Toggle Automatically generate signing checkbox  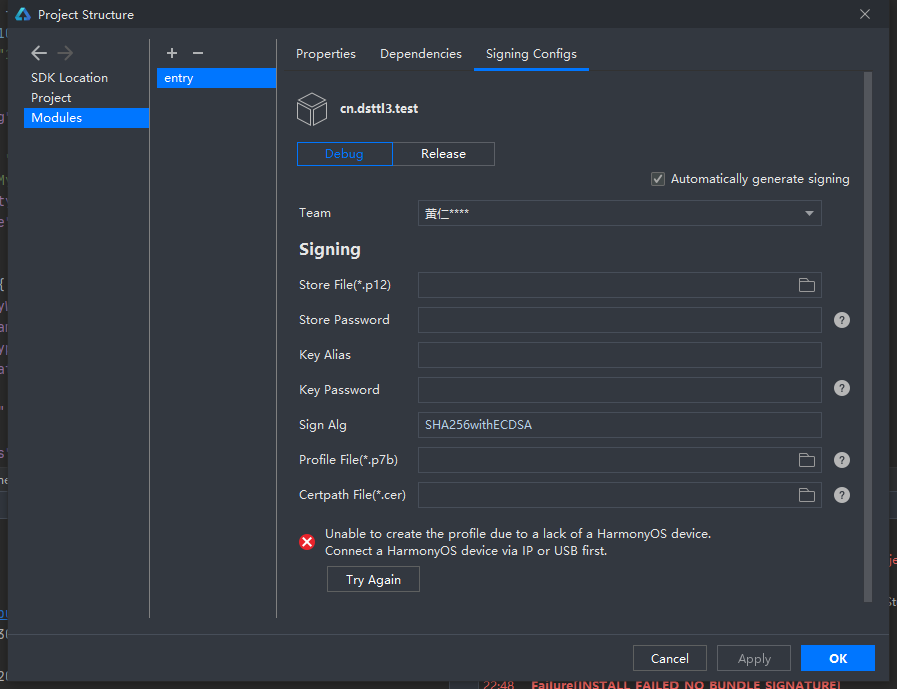658,179
